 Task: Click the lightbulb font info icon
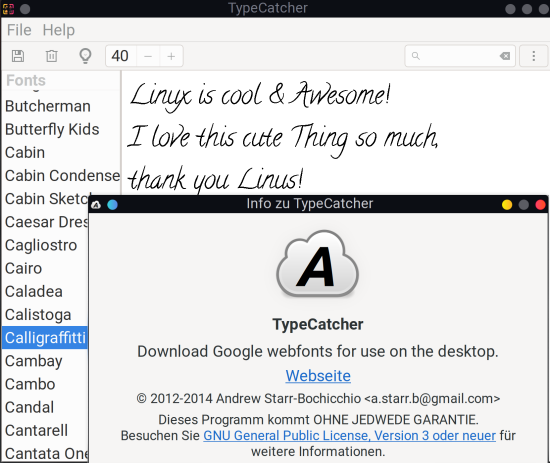click(x=85, y=56)
